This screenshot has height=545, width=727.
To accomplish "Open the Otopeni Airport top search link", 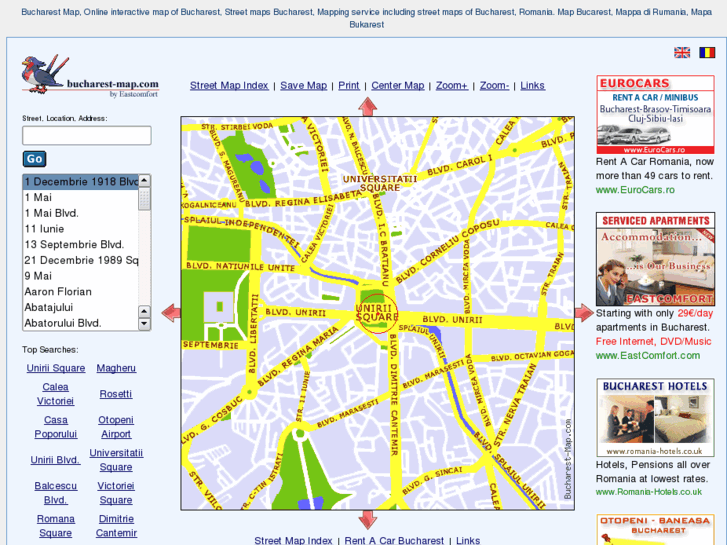I will click(x=116, y=427).
